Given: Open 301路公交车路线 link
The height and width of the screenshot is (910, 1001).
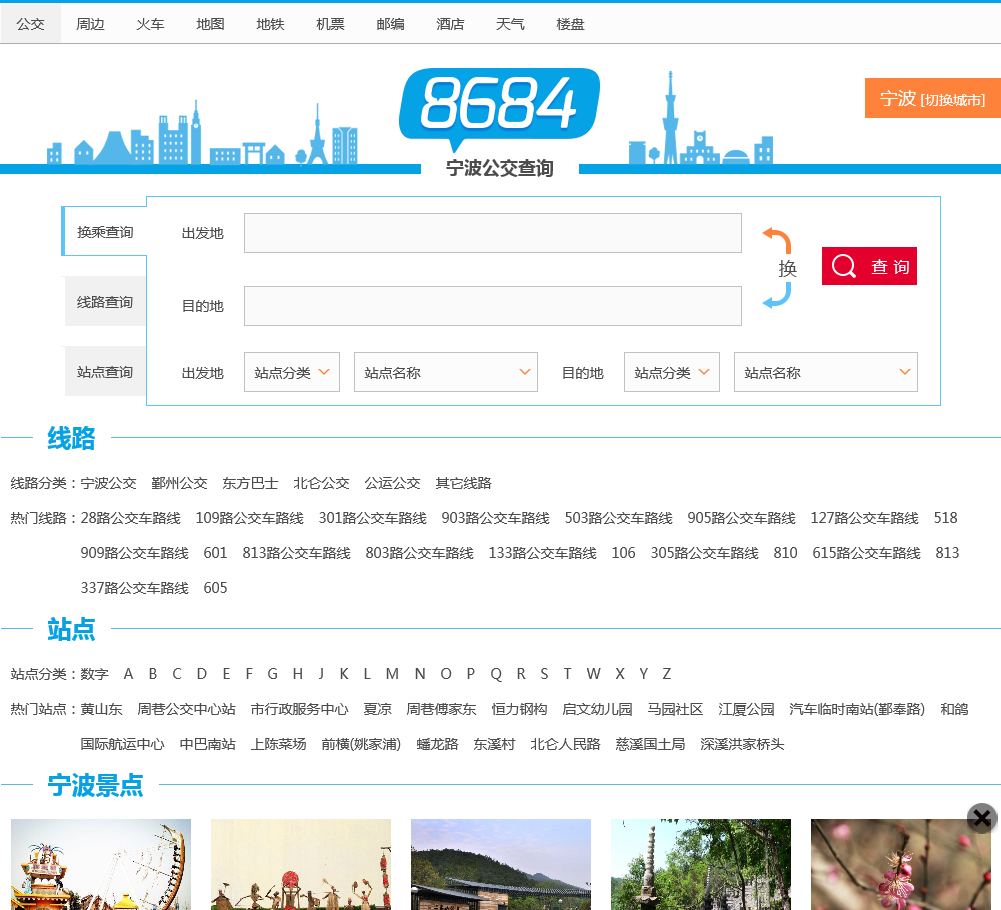Looking at the screenshot, I should (373, 518).
